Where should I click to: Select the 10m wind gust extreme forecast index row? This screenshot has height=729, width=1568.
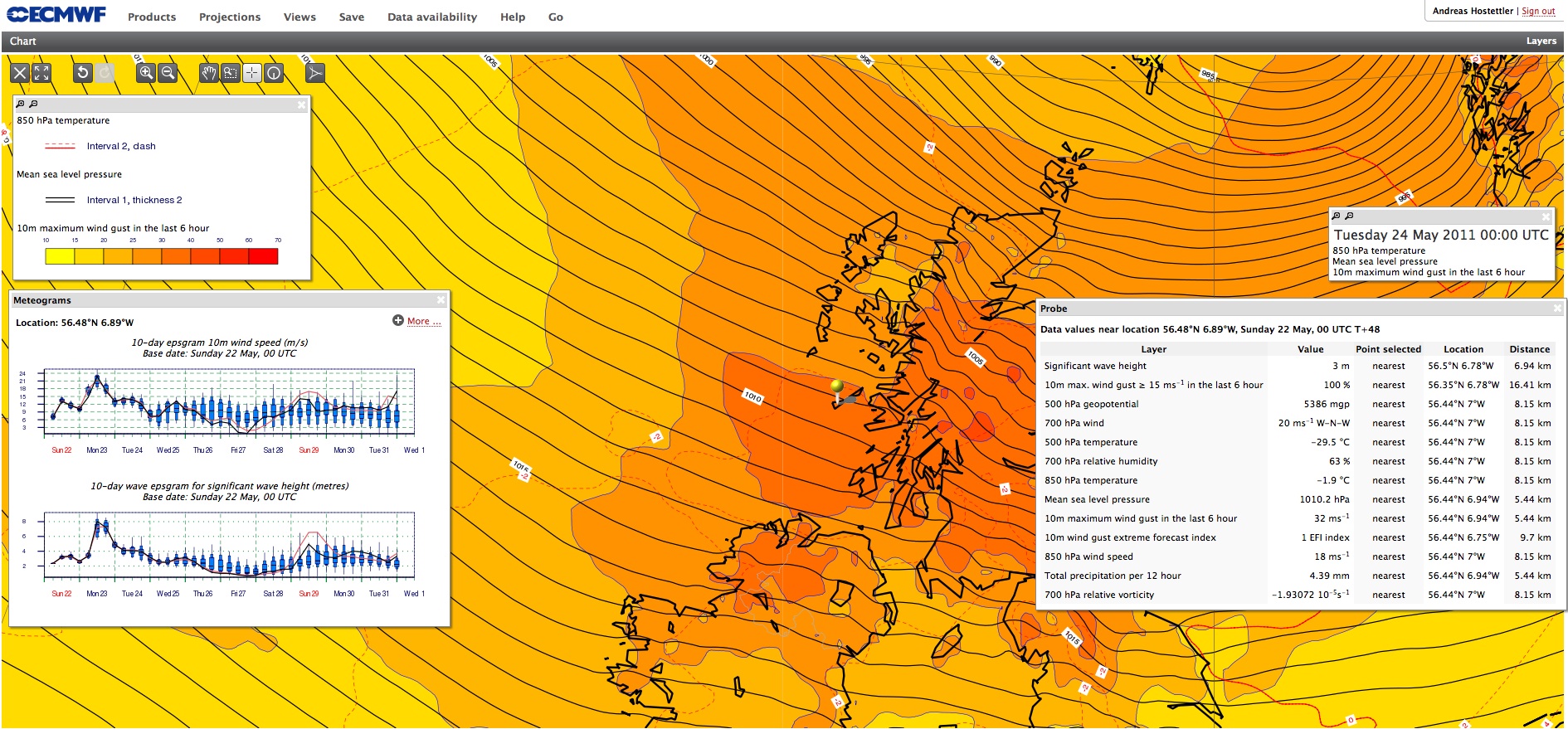click(1298, 537)
